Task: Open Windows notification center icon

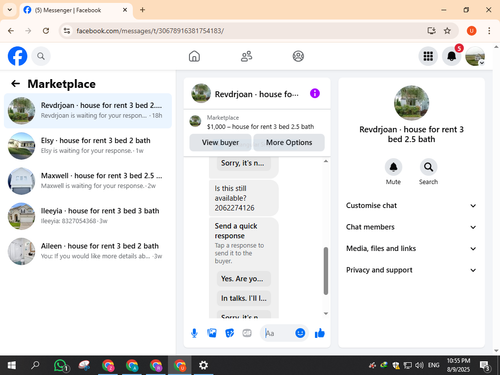Action: pyautogui.click(x=484, y=366)
